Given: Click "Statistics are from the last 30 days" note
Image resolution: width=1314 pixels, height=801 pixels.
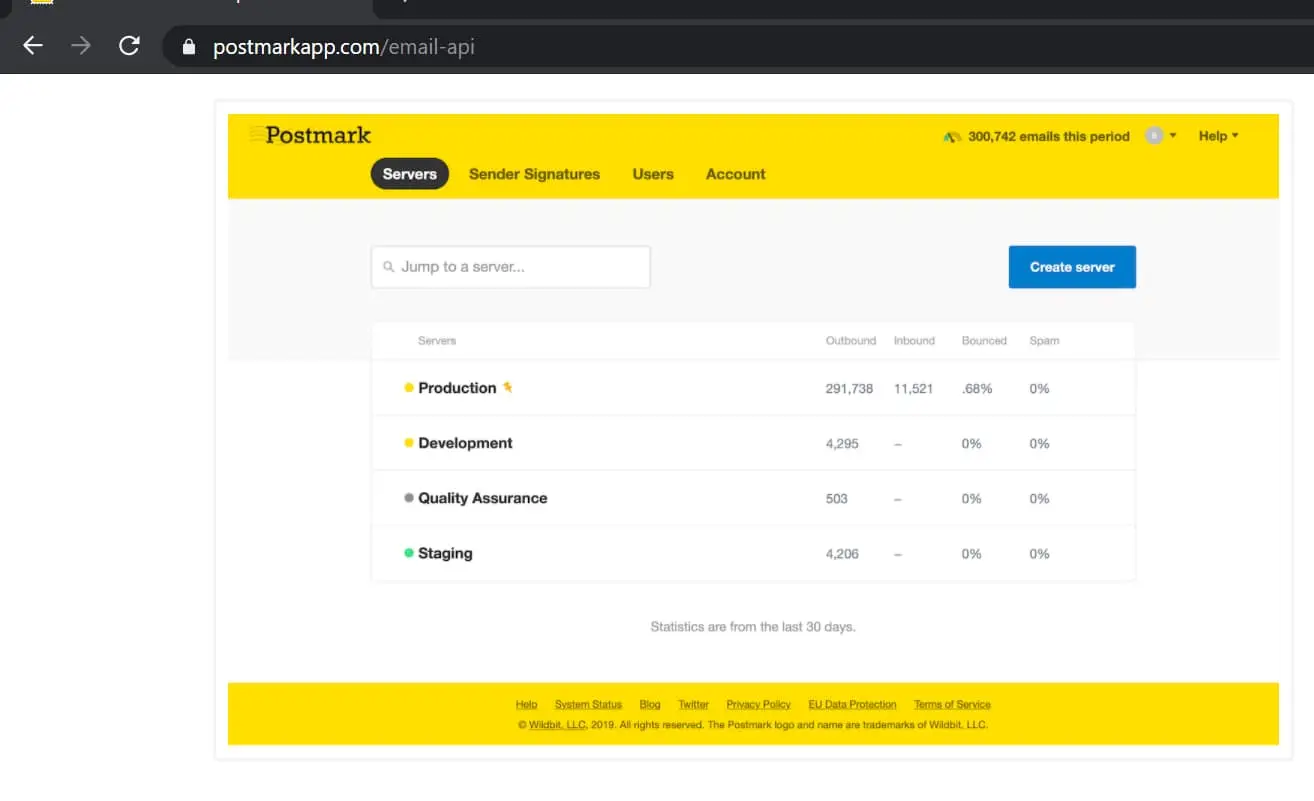Looking at the screenshot, I should (x=753, y=627).
